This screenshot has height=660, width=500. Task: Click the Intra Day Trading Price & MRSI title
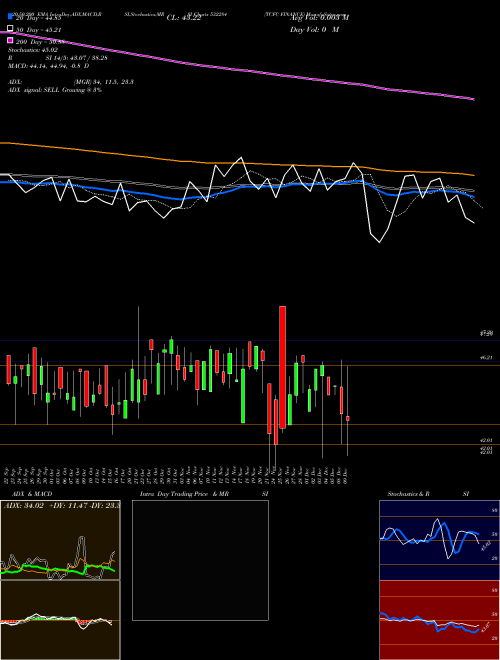pos(204,494)
